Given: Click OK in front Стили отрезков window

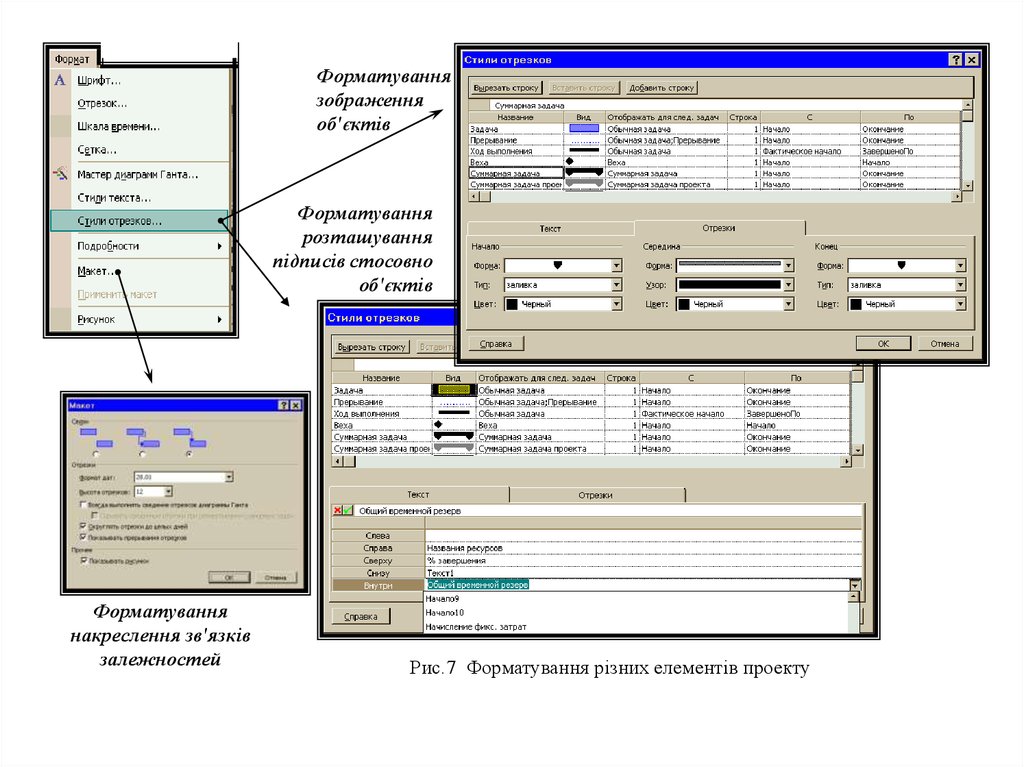Looking at the screenshot, I should pyautogui.click(x=883, y=344).
